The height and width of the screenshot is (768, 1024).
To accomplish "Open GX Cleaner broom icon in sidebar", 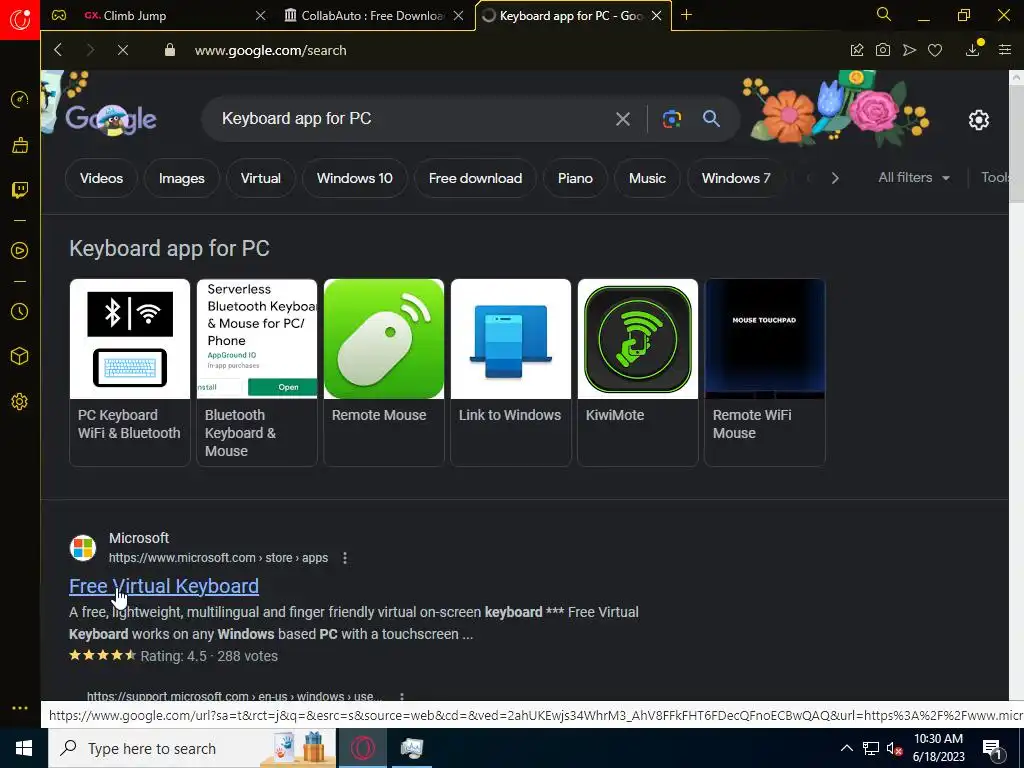I will tap(20, 144).
